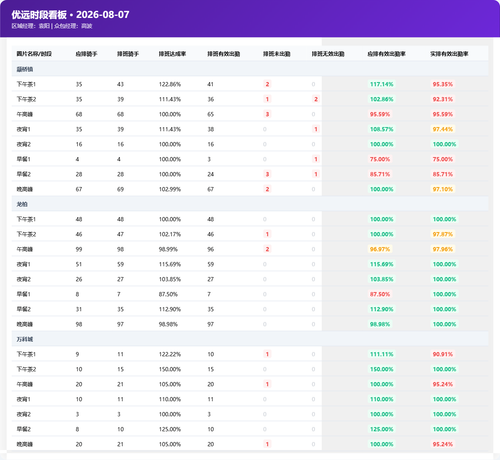
Task: Click the 应排骑手 column header
Action: 86,54
